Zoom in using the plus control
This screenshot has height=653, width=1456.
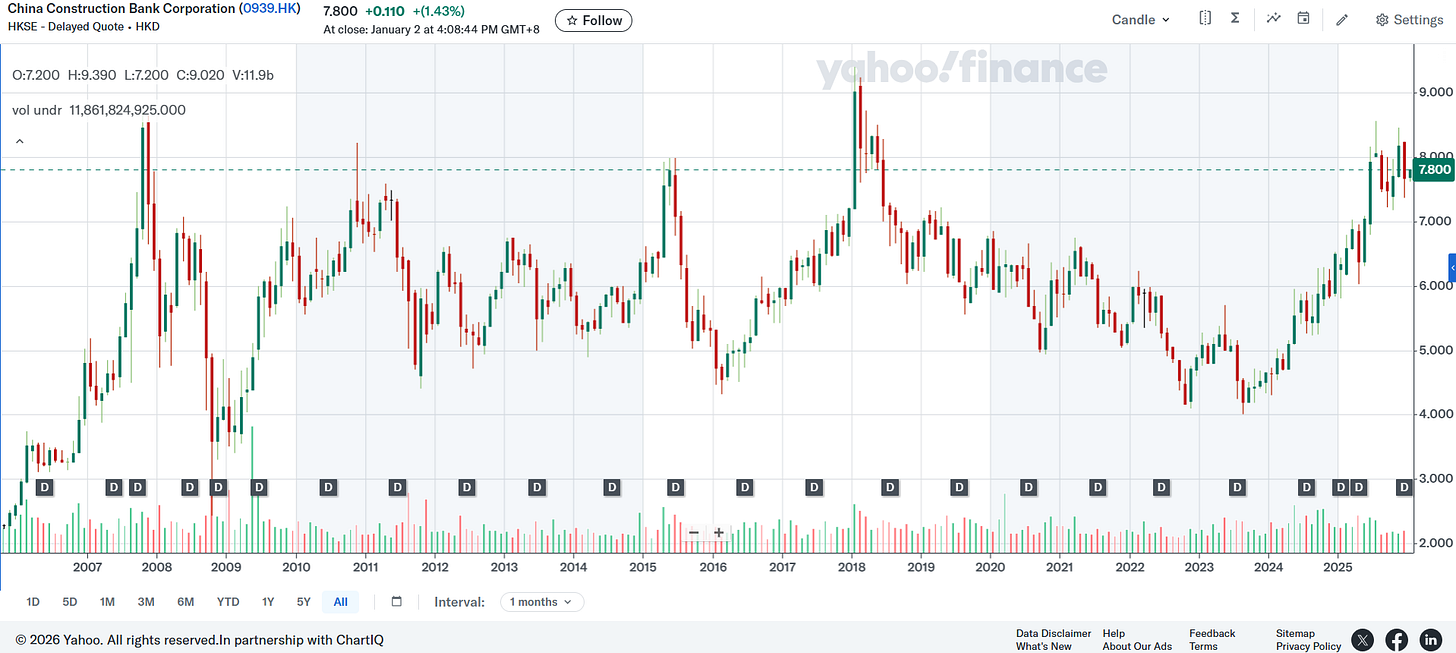click(x=717, y=533)
